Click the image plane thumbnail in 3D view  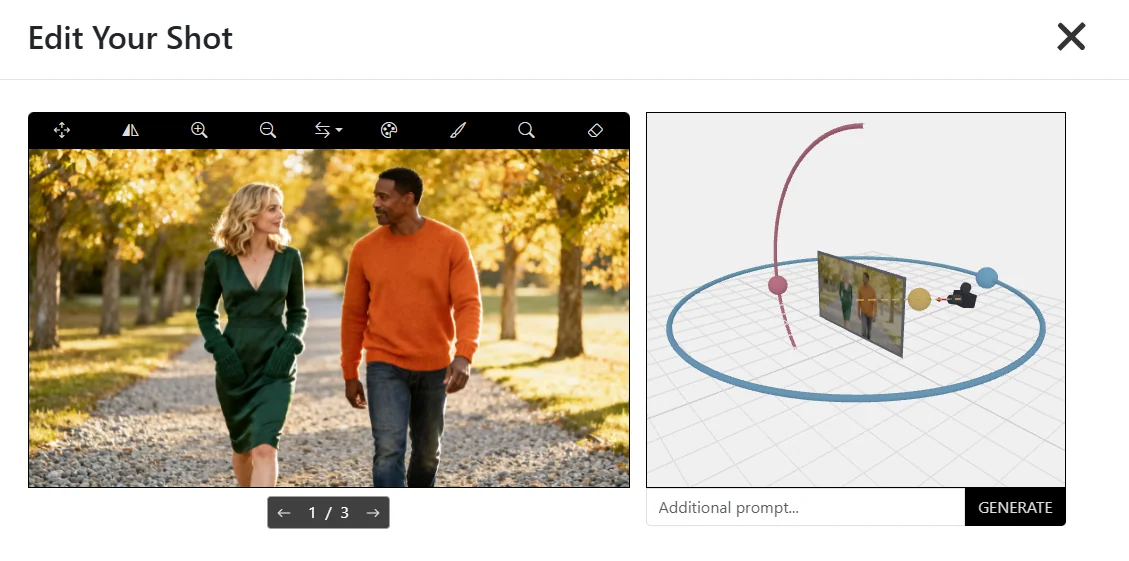point(861,302)
